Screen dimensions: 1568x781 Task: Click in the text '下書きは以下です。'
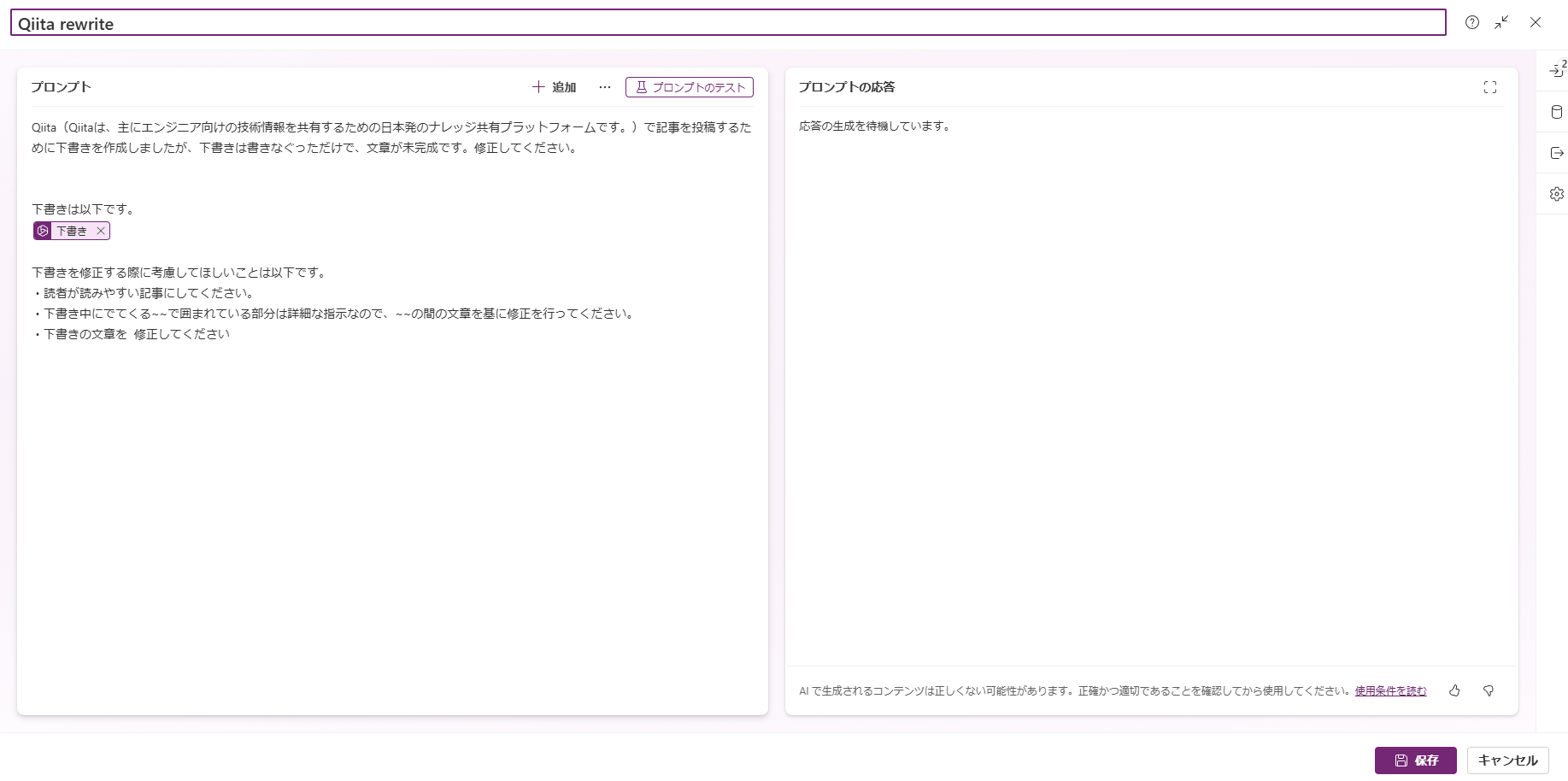pyautogui.click(x=83, y=209)
